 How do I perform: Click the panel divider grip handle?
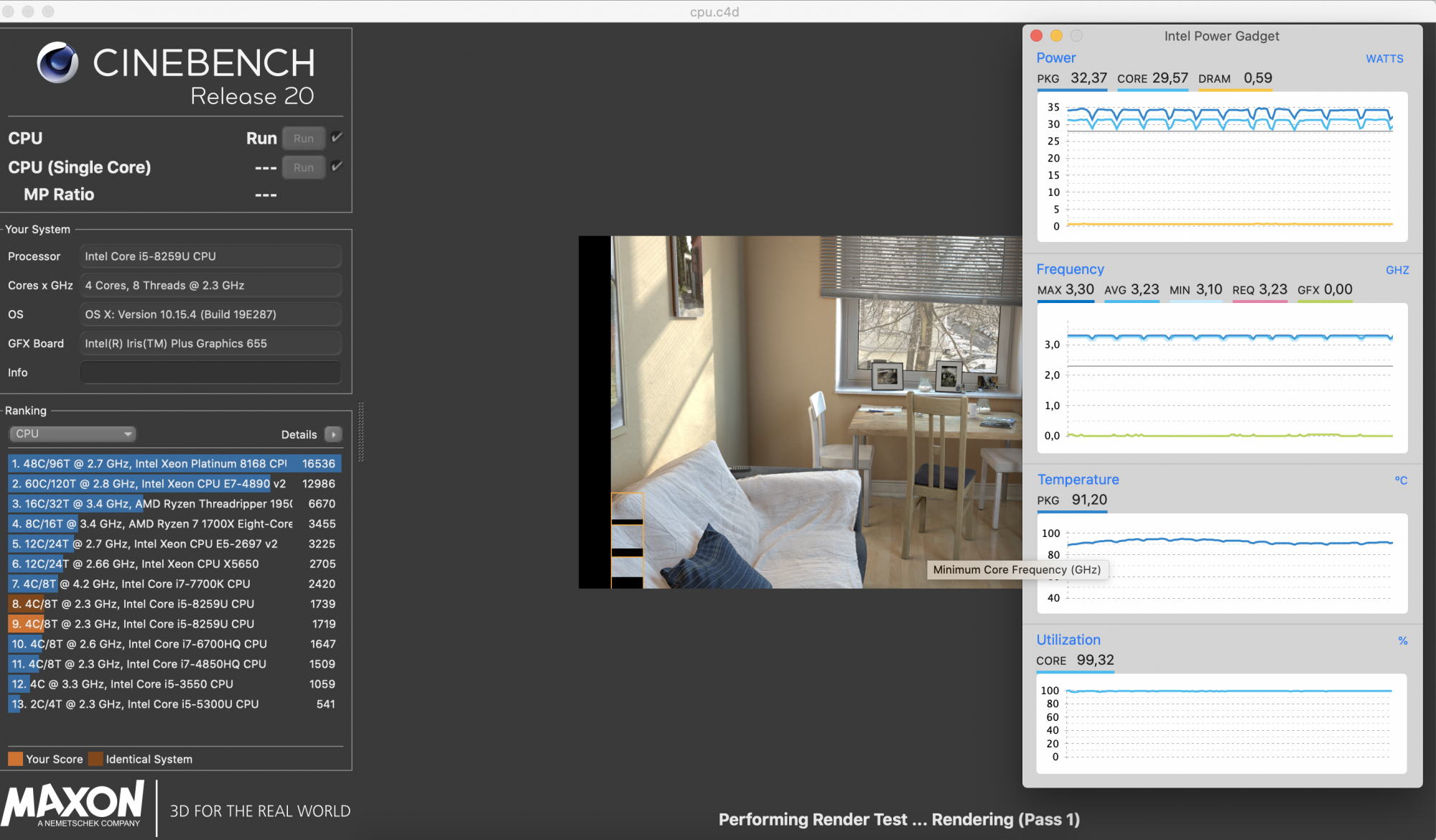pyautogui.click(x=360, y=431)
